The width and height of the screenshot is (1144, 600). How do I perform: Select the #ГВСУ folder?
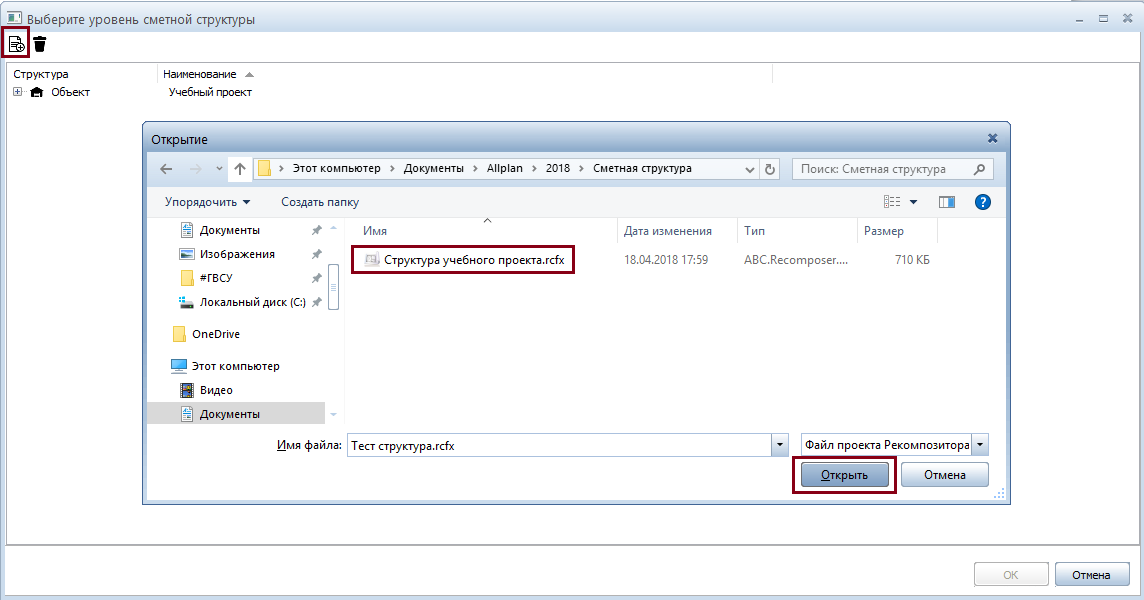coord(216,278)
